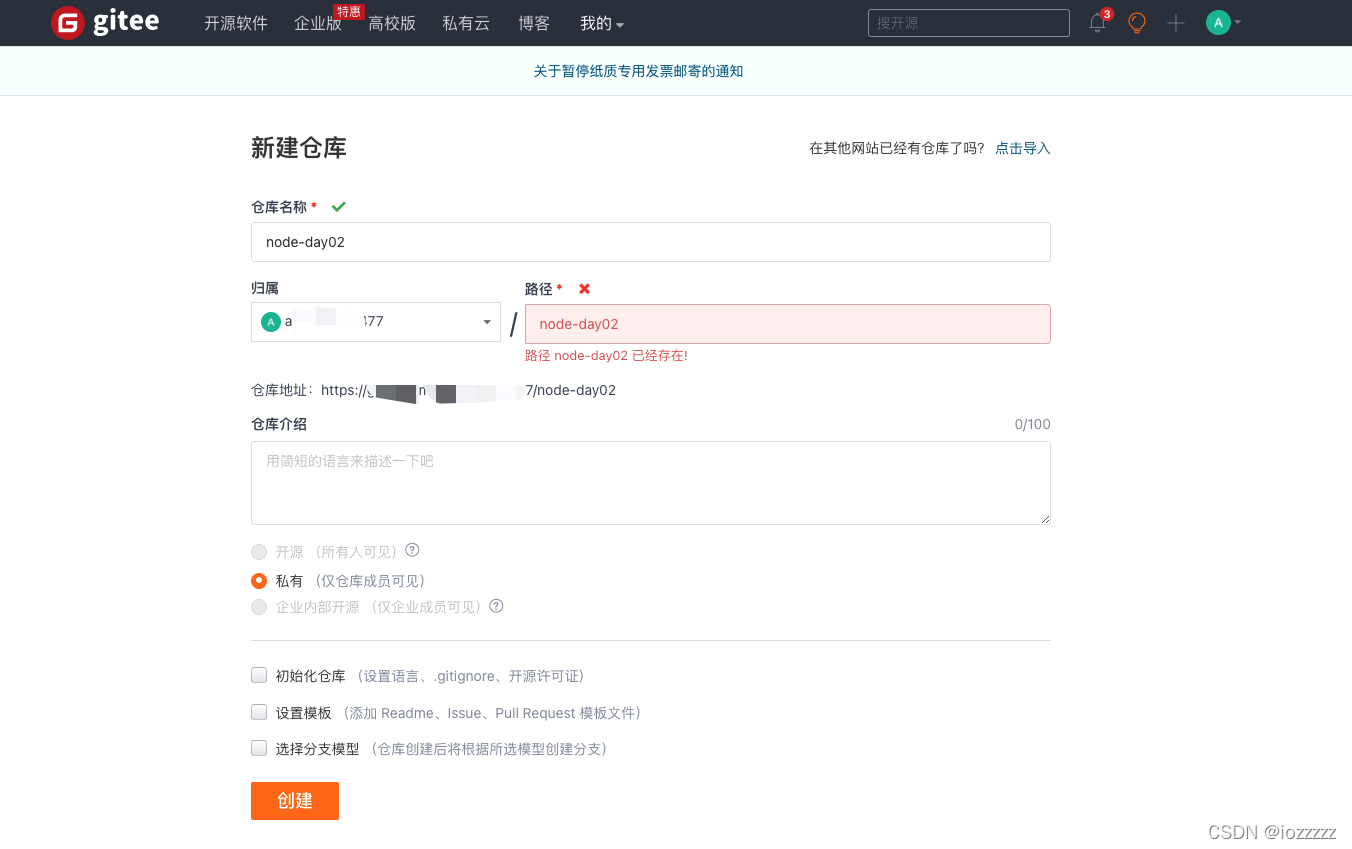1352x849 pixels.
Task: Expand the 归属 owner dropdown
Action: pyautogui.click(x=376, y=322)
